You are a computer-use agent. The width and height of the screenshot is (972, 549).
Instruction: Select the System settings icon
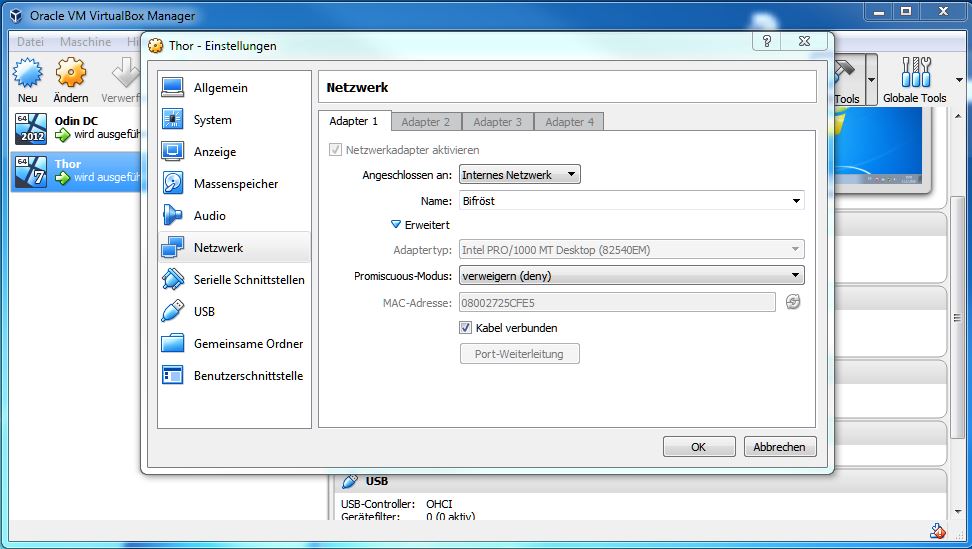point(172,119)
